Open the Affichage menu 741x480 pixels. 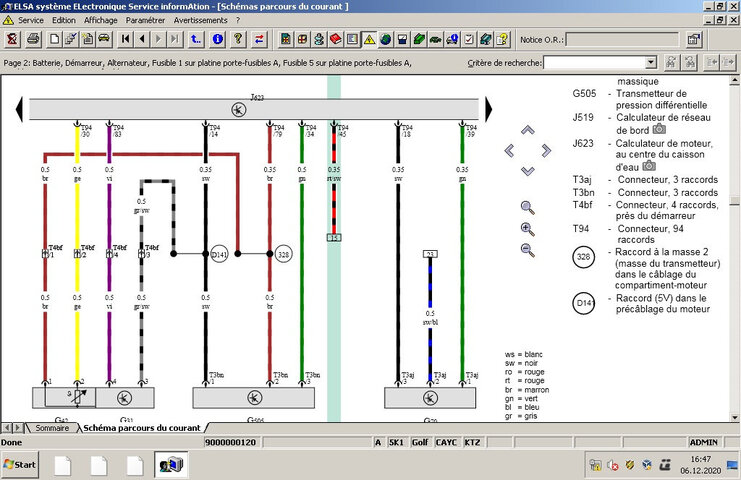101,20
